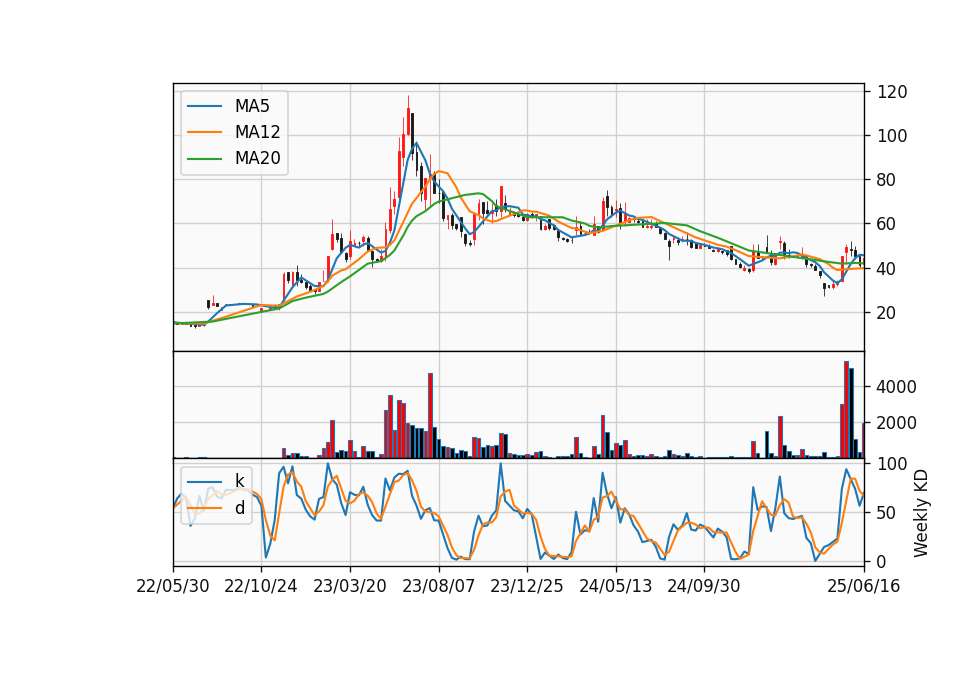This screenshot has width=960, height=690.
Task: Click the tallest volume bar near 25/06/16
Action: point(847,410)
